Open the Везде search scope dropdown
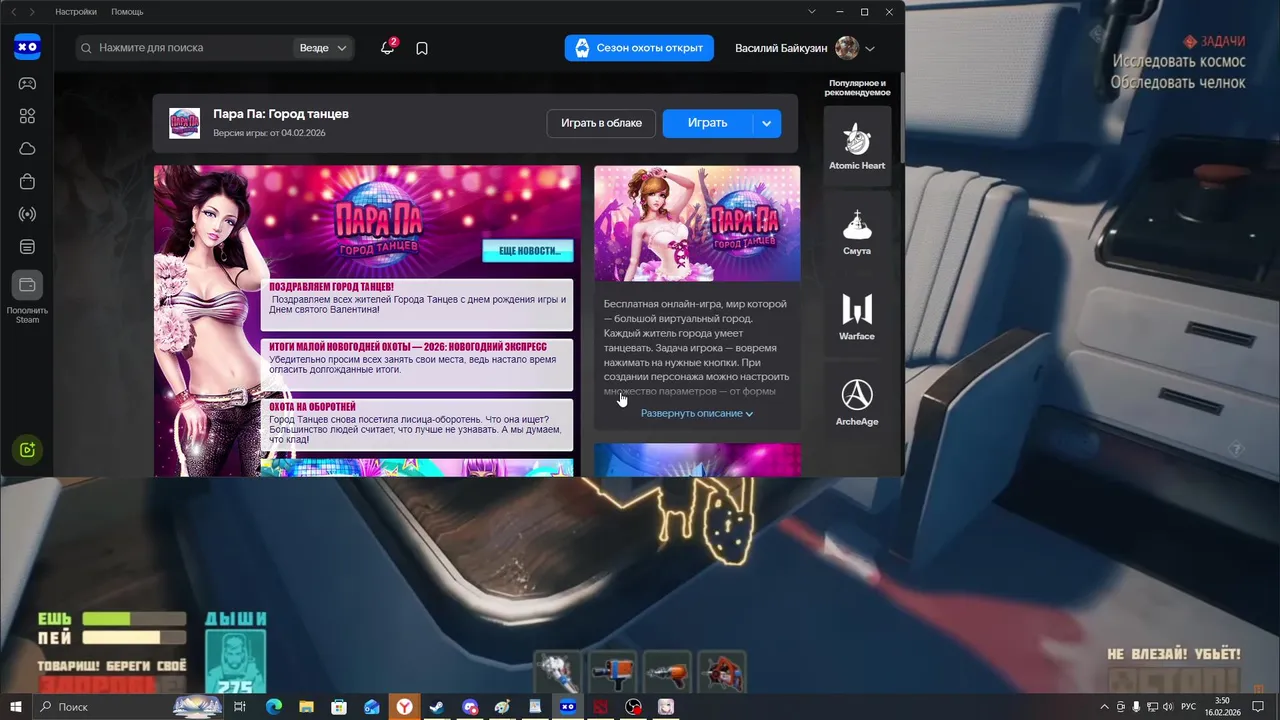1280x720 pixels. (323, 48)
